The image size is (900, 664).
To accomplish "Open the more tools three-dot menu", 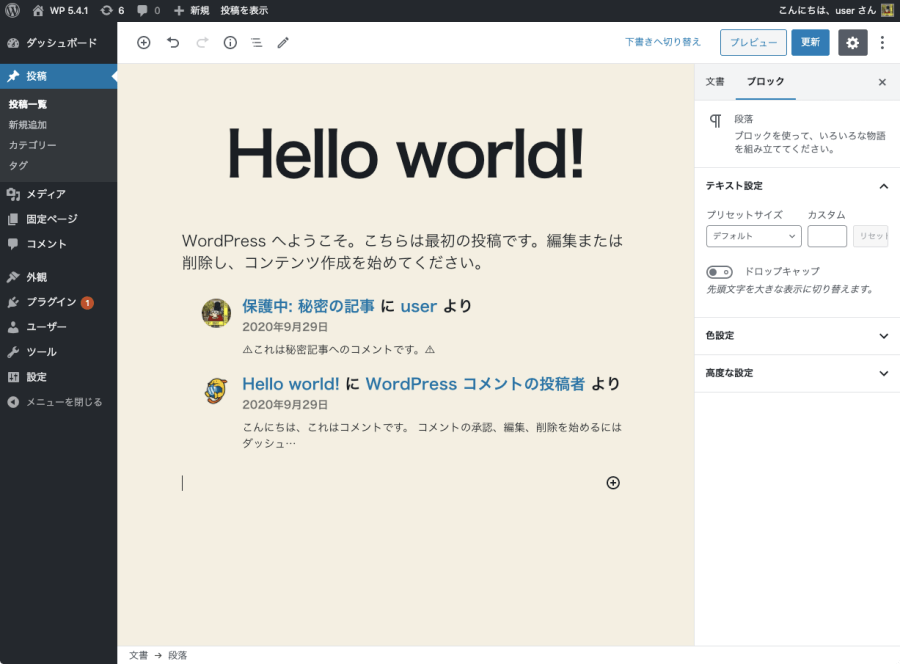I will 882,42.
